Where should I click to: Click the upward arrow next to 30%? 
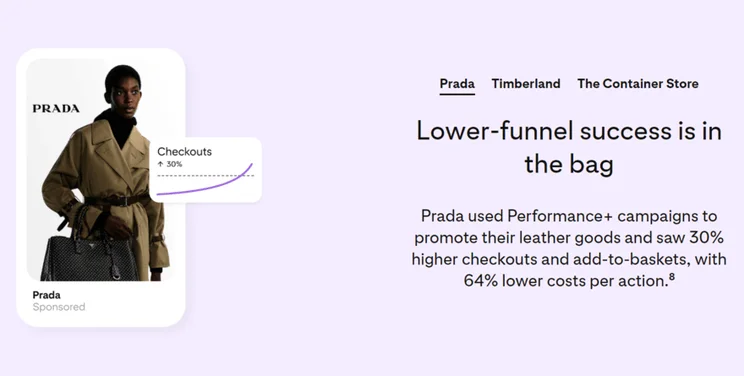click(160, 164)
